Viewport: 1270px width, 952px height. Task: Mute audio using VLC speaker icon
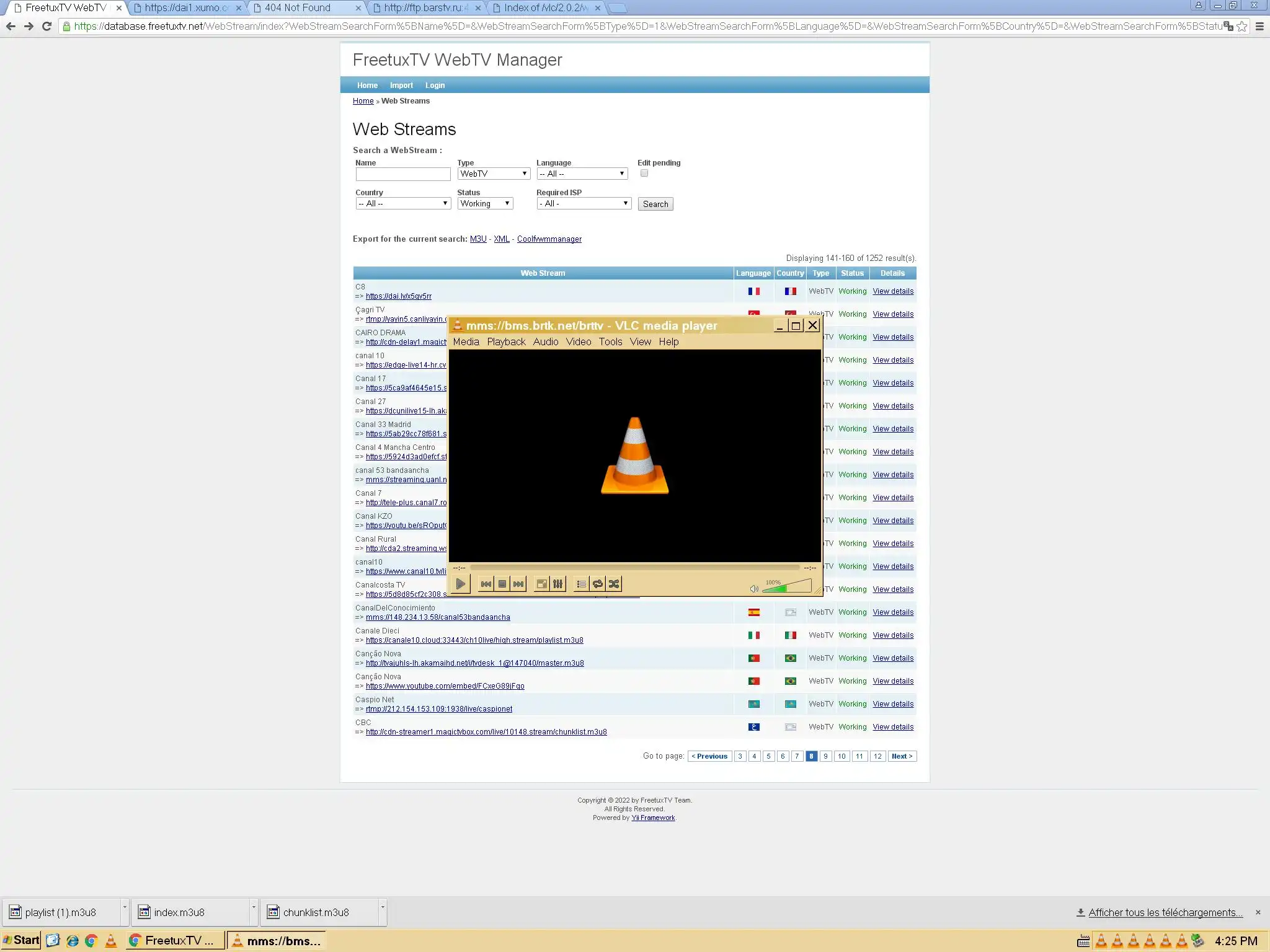pos(753,589)
